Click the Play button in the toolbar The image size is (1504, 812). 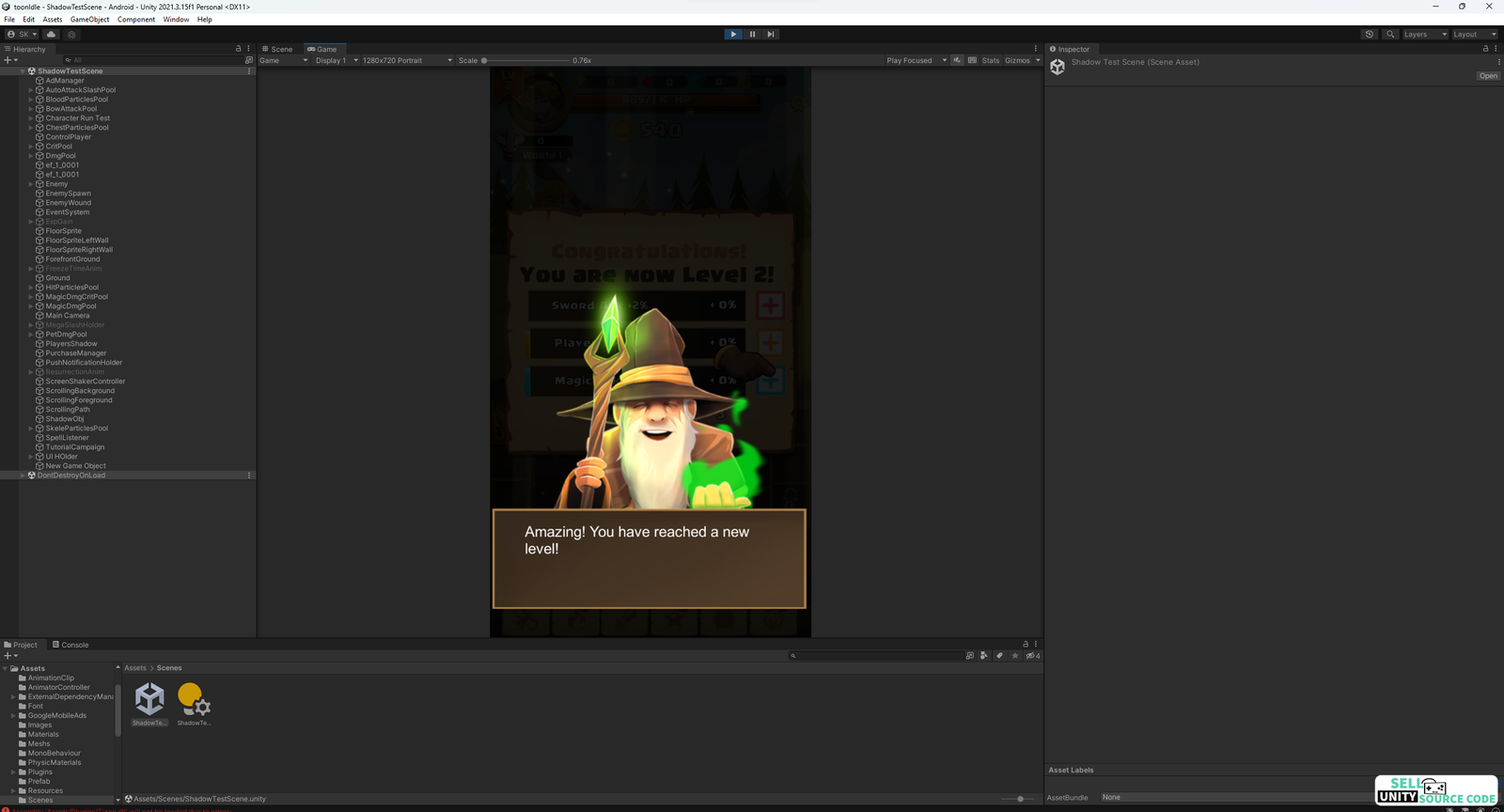pyautogui.click(x=733, y=34)
